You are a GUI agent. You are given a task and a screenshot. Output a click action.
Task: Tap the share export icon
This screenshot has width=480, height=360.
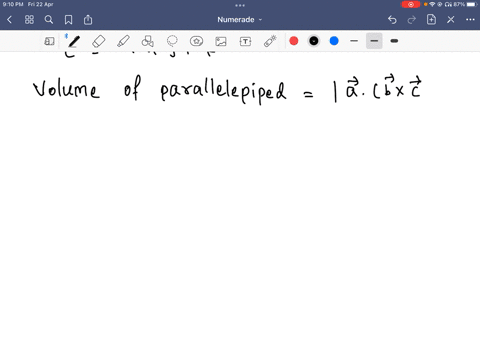88,20
